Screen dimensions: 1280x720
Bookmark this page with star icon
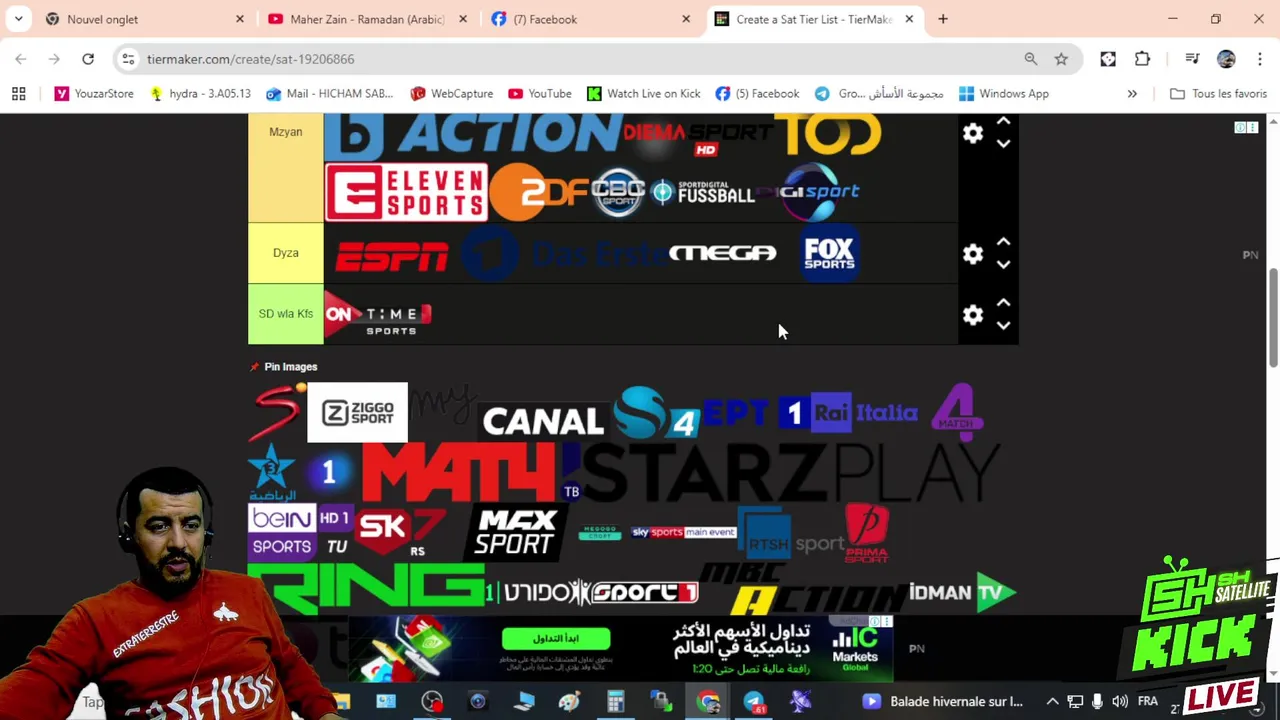(x=1061, y=59)
